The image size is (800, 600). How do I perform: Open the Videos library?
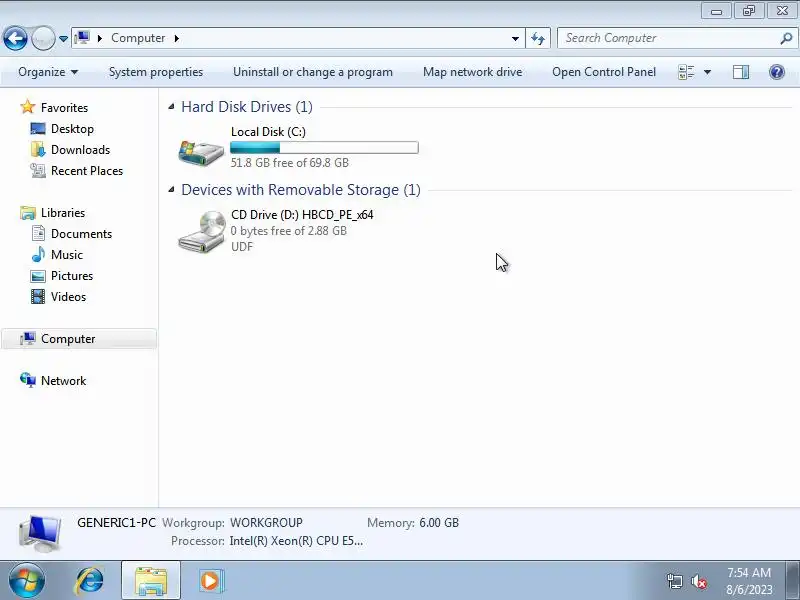(x=68, y=296)
